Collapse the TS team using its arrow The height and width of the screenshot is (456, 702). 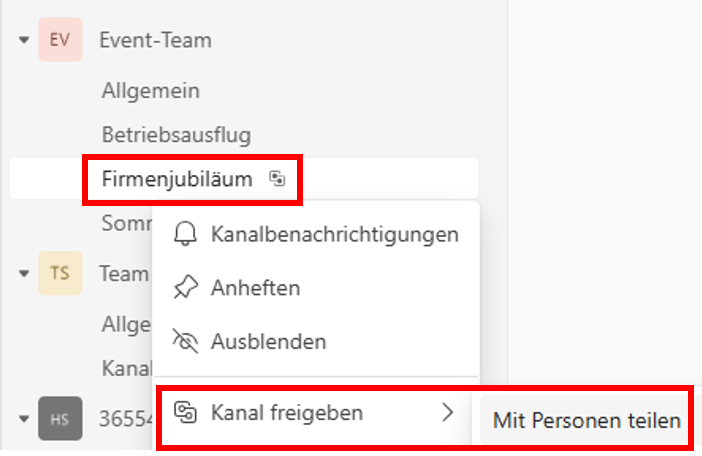point(24,273)
